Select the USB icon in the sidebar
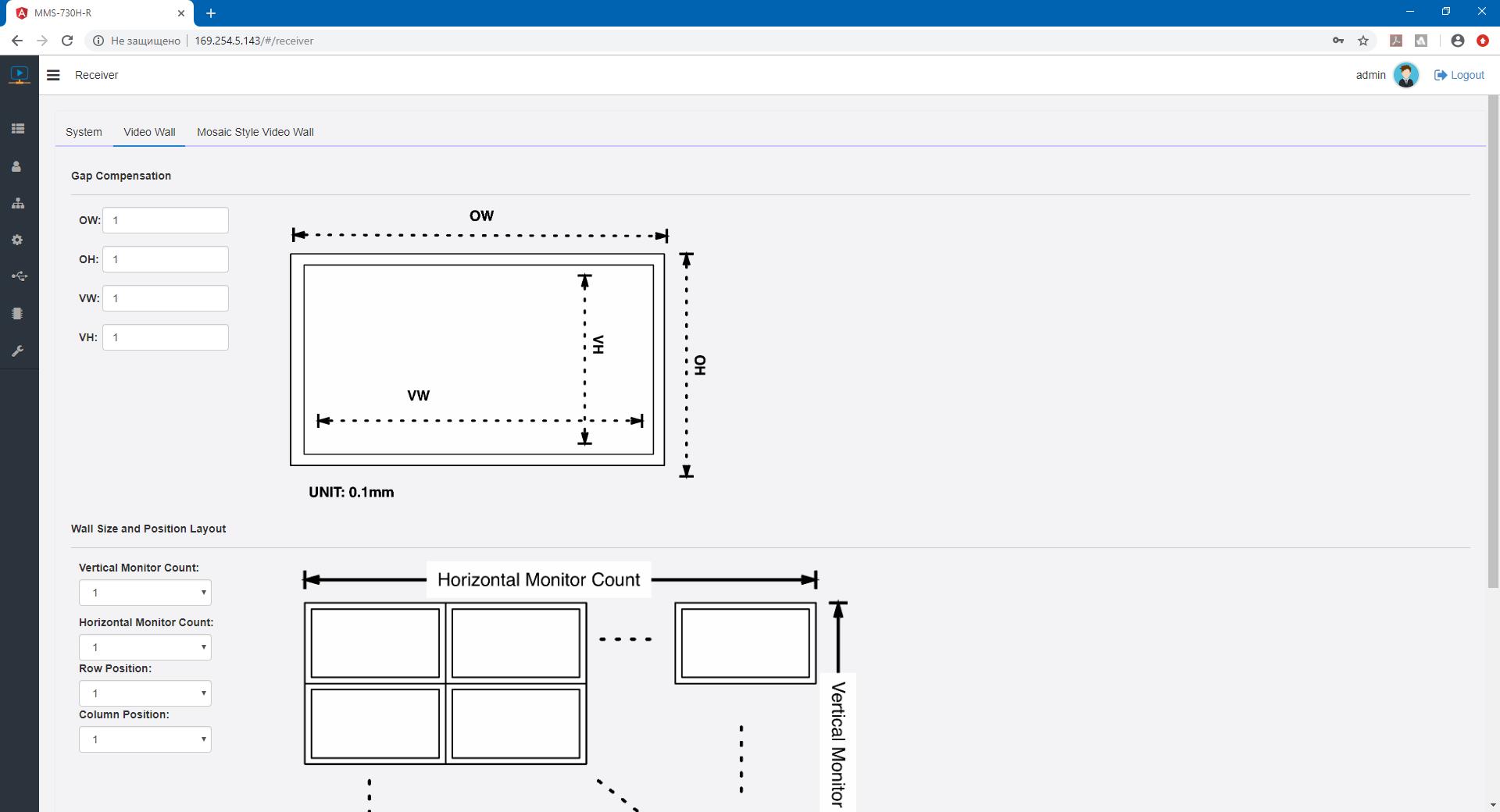The image size is (1500, 812). click(19, 276)
